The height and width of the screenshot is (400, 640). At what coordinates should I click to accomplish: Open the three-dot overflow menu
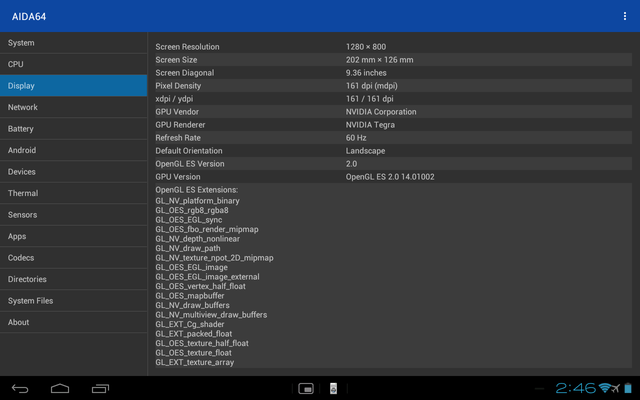(x=624, y=16)
